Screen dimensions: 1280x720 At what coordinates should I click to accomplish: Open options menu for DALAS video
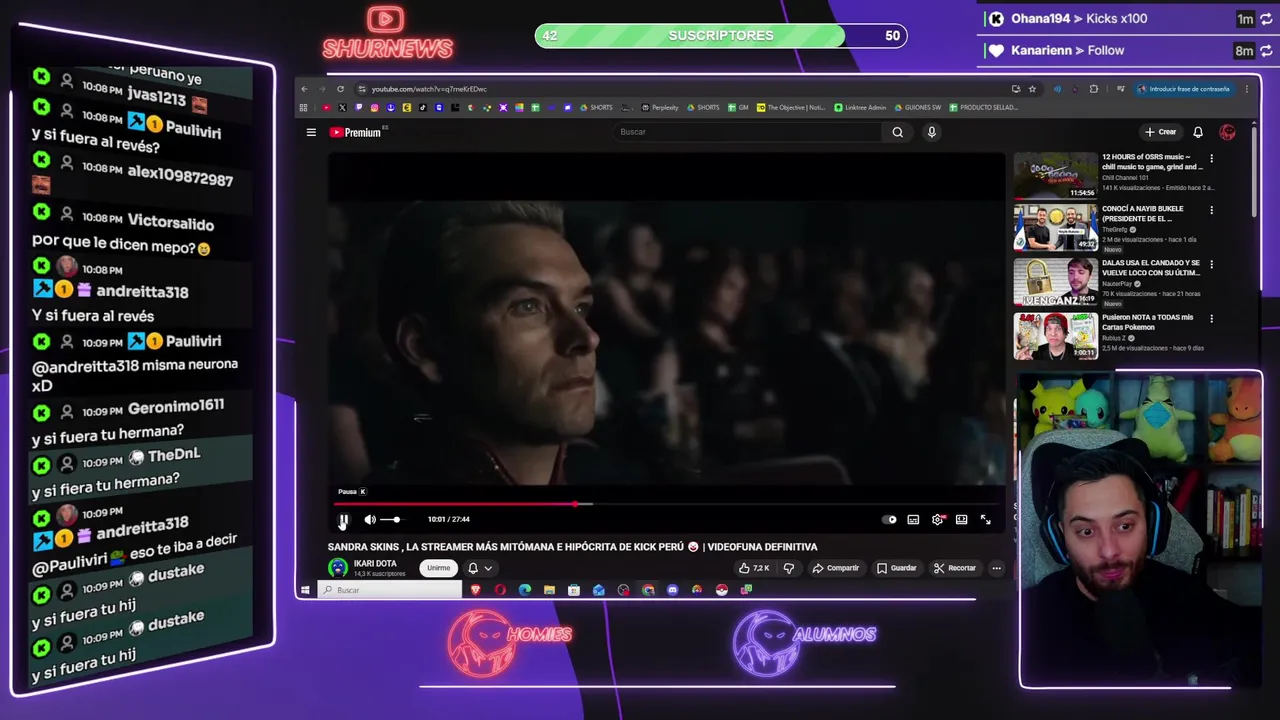click(x=1211, y=265)
